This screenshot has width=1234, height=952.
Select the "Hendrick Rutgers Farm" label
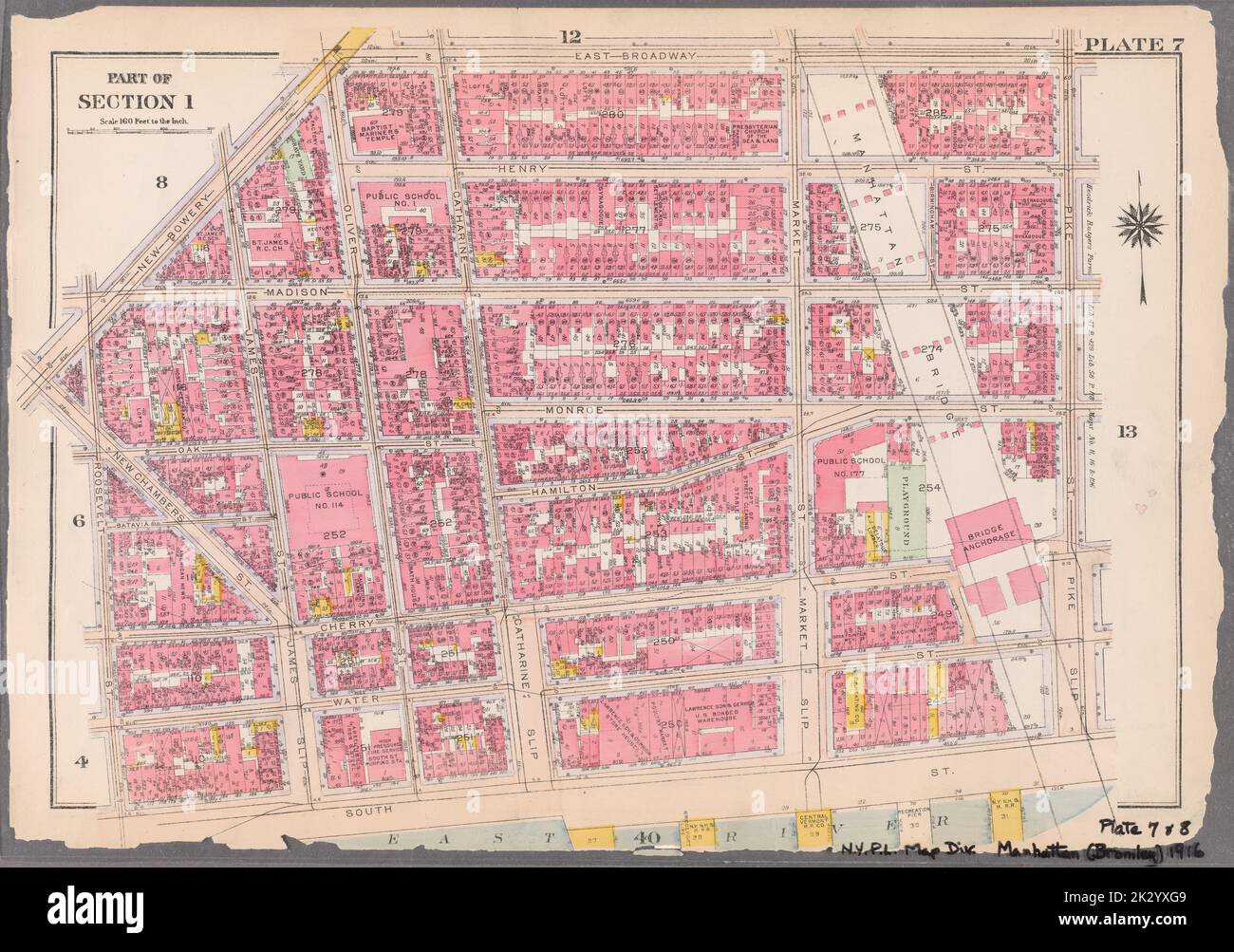pos(1090,229)
